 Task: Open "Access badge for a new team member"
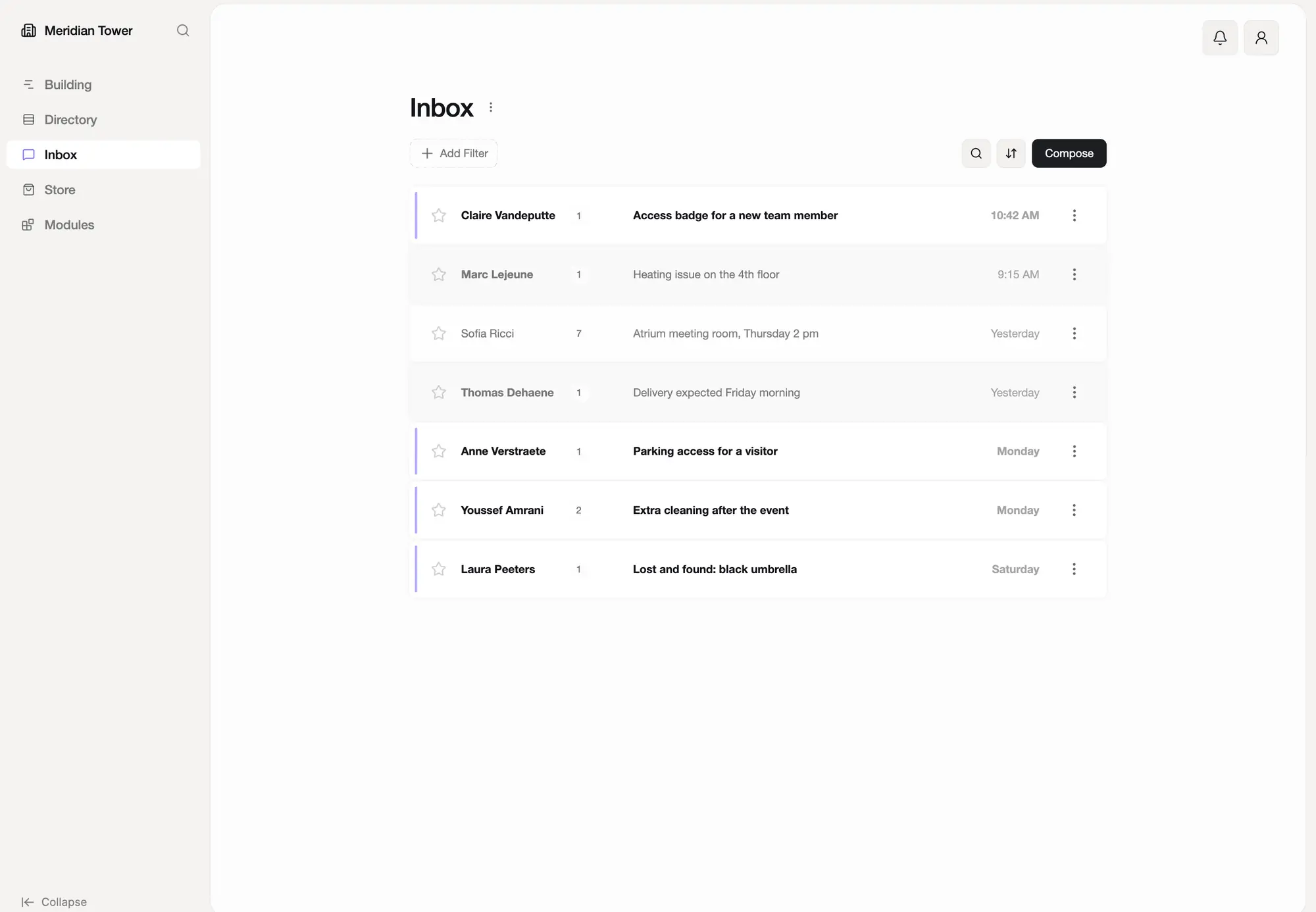click(x=735, y=215)
